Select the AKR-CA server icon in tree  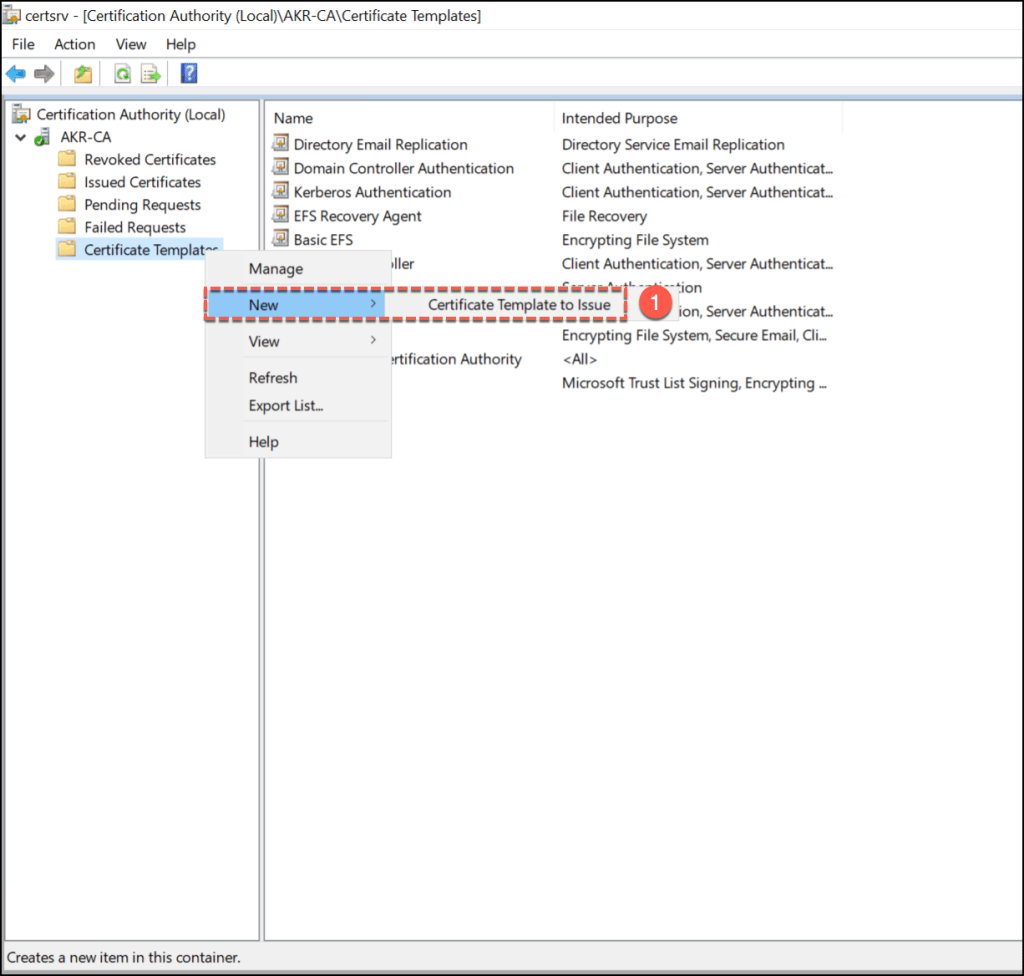(x=43, y=137)
